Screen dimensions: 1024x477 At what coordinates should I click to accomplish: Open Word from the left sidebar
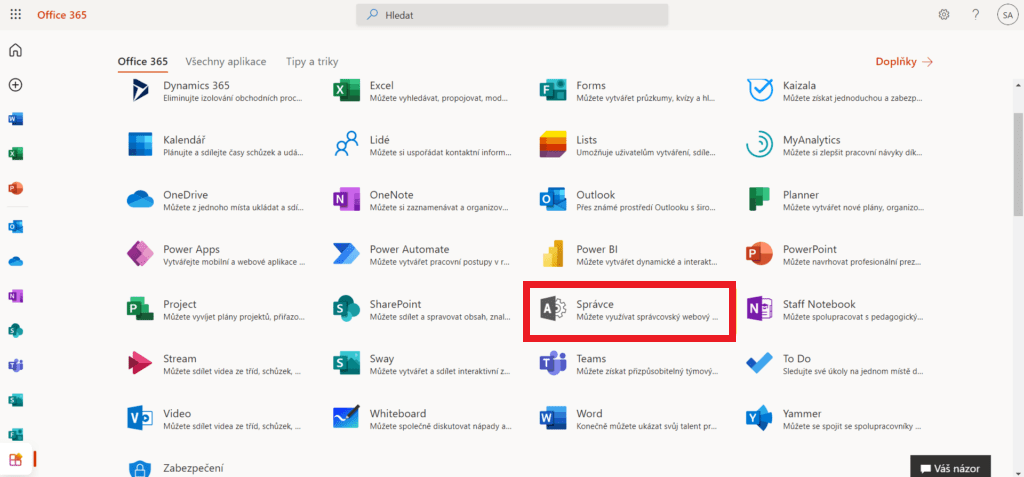pos(15,119)
